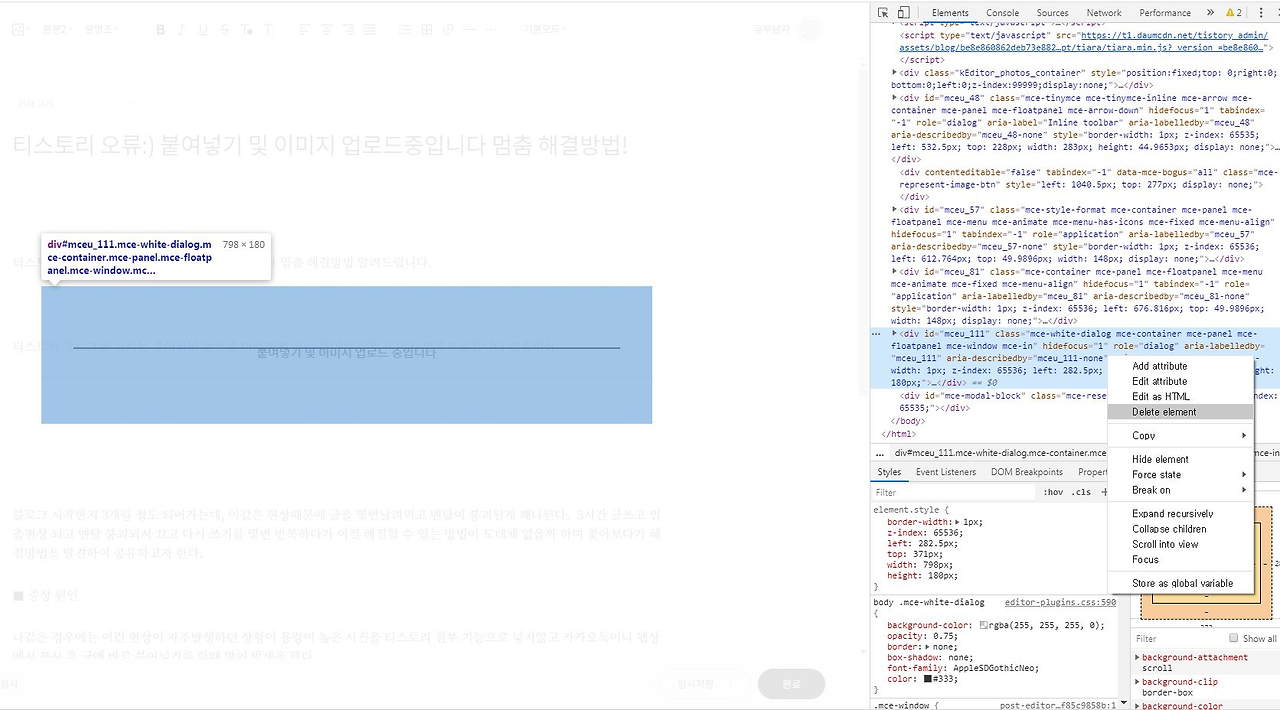Choose Edit attribute from context menu
This screenshot has width=1280, height=710.
tap(1180, 381)
